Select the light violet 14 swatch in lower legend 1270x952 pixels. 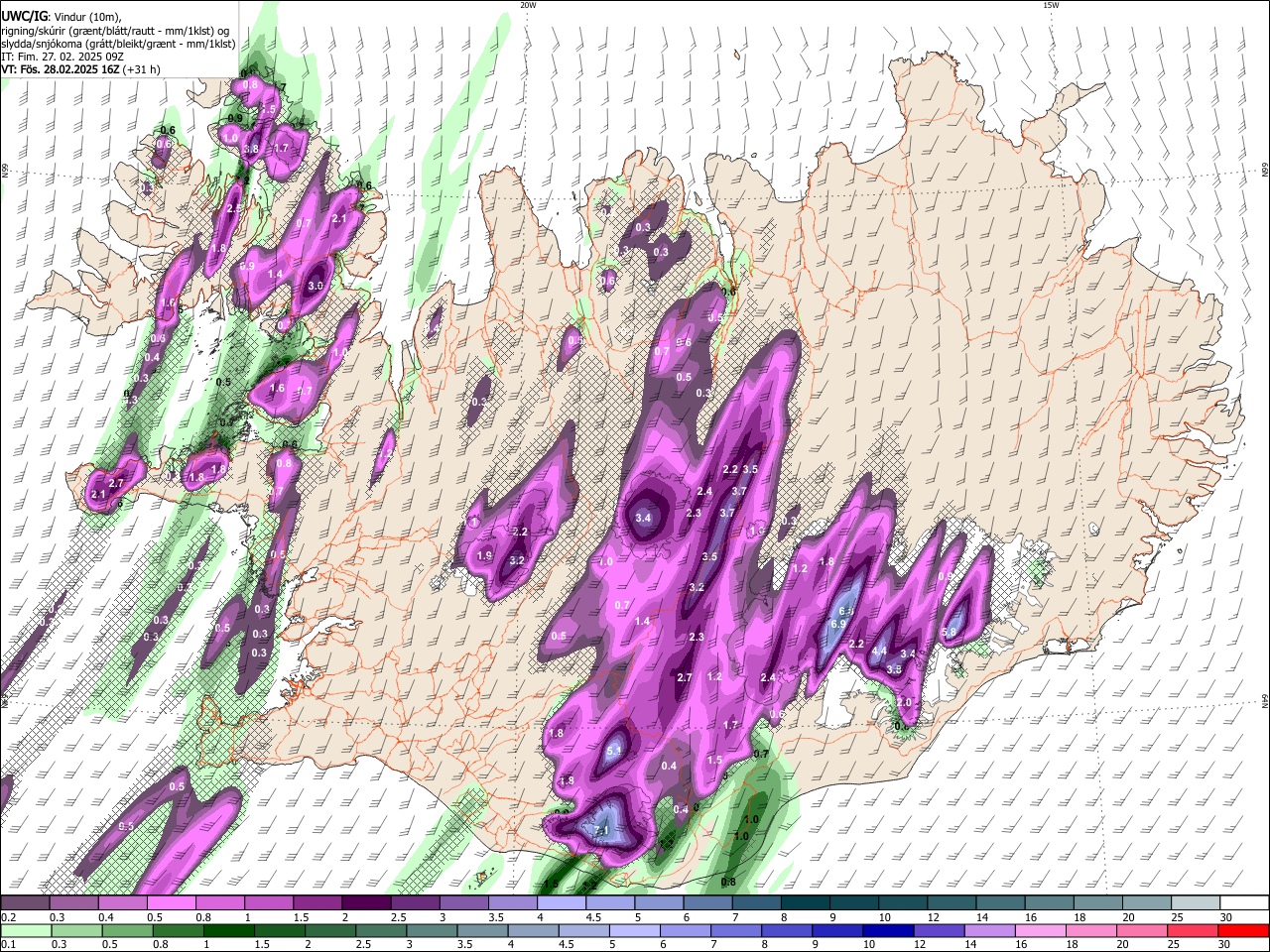pyautogui.click(x=991, y=930)
